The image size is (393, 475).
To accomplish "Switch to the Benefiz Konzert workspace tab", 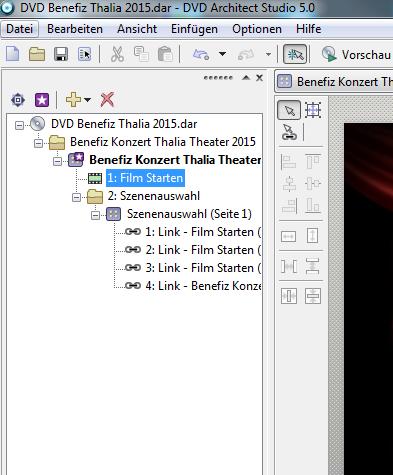I will (x=333, y=81).
